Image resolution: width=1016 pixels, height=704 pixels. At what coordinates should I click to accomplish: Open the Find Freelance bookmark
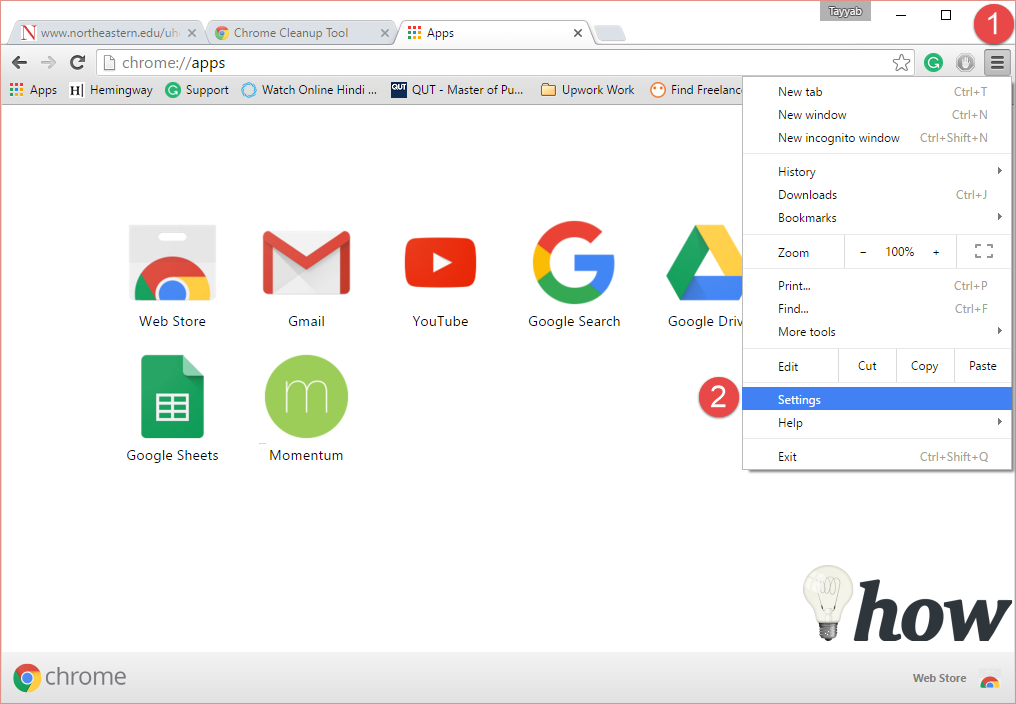pyautogui.click(x=696, y=90)
